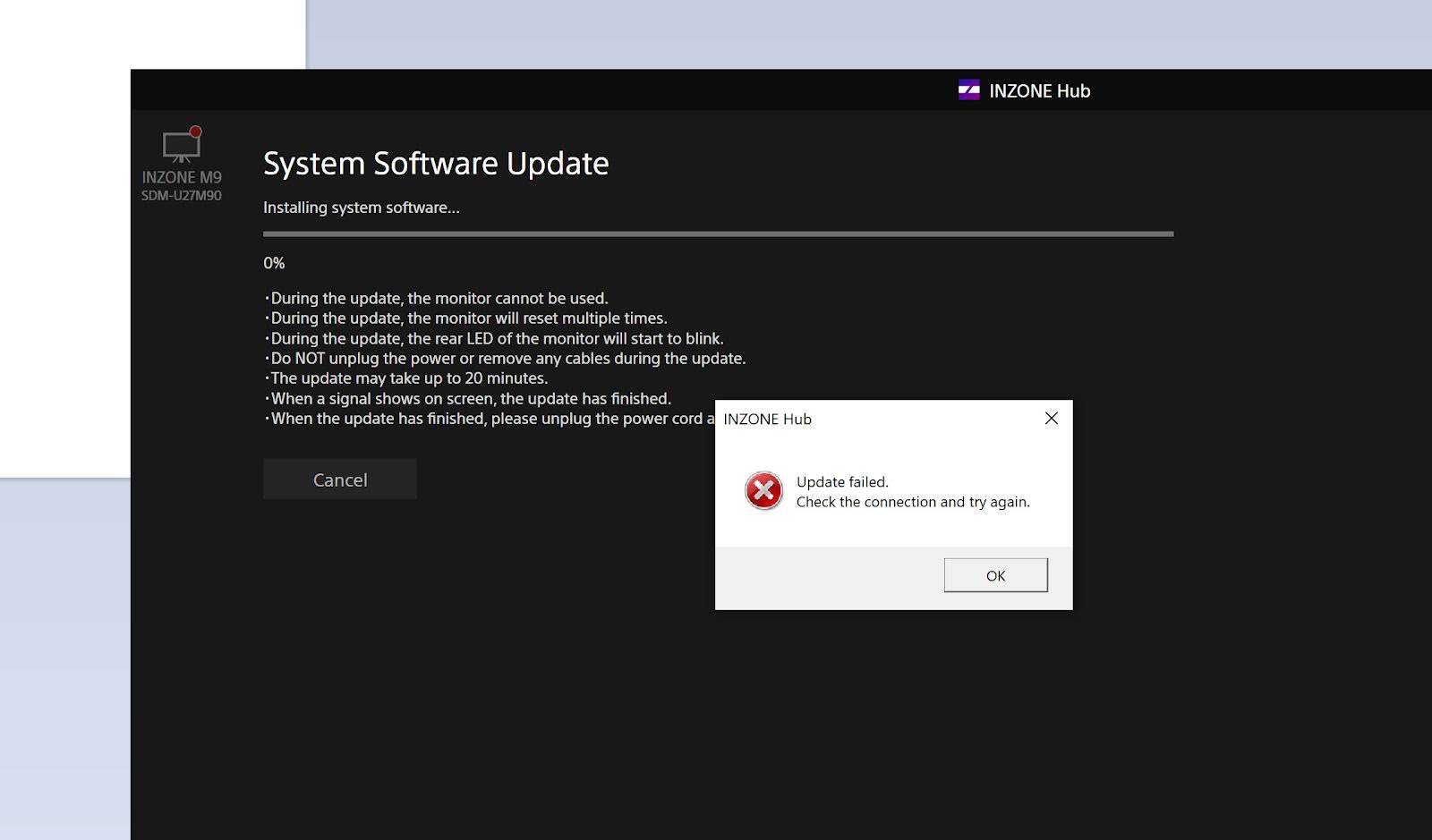Click the red error icon in dialog
Viewport: 1432px width, 840px height.
764,491
